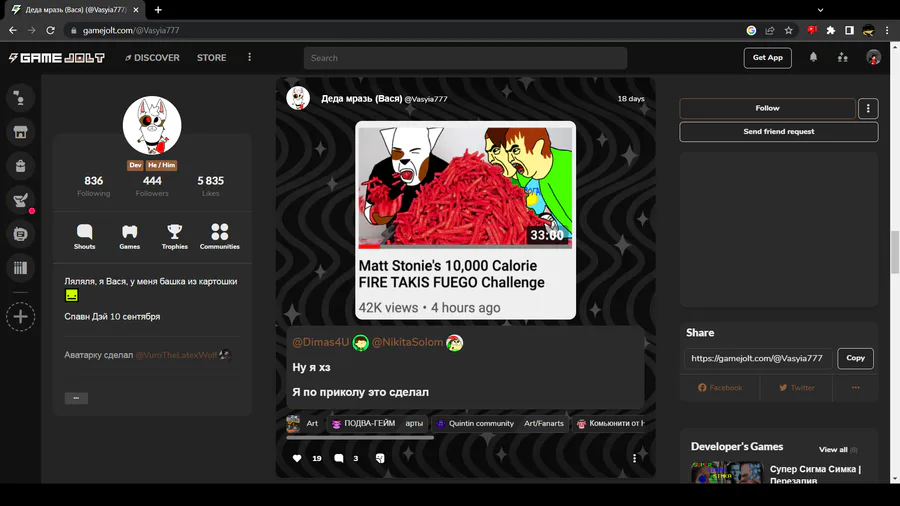900x506 pixels.
Task: Send friend request to user
Action: 778,132
